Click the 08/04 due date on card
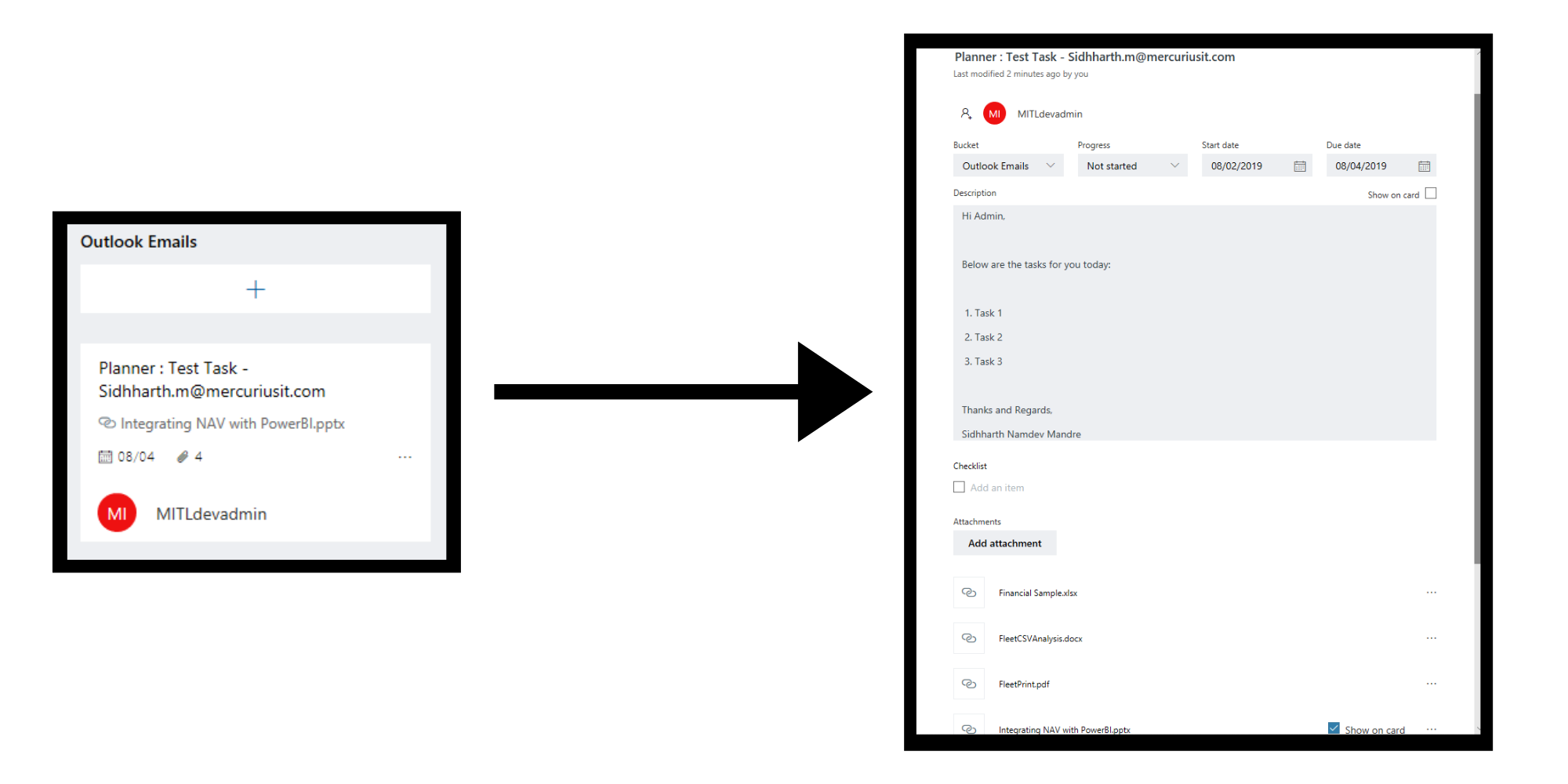 point(136,456)
